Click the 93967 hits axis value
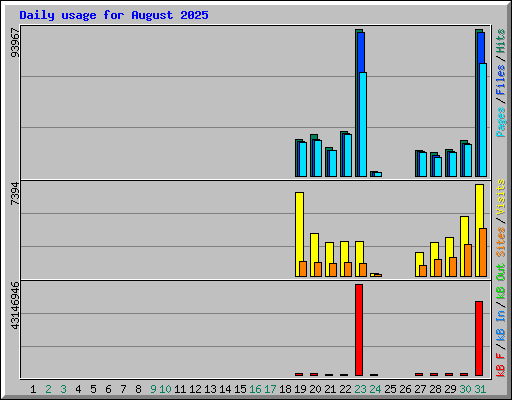Screen dimensions: 512x400 (x=15, y=43)
